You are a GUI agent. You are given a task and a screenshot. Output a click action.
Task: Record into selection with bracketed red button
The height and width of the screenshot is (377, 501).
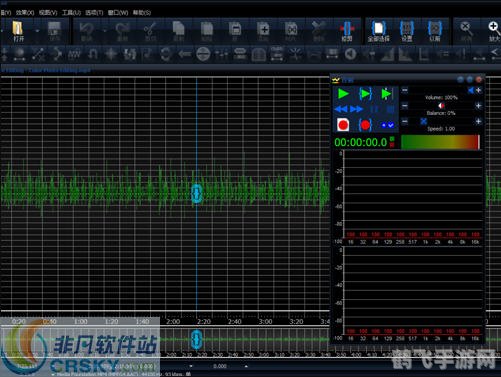365,125
